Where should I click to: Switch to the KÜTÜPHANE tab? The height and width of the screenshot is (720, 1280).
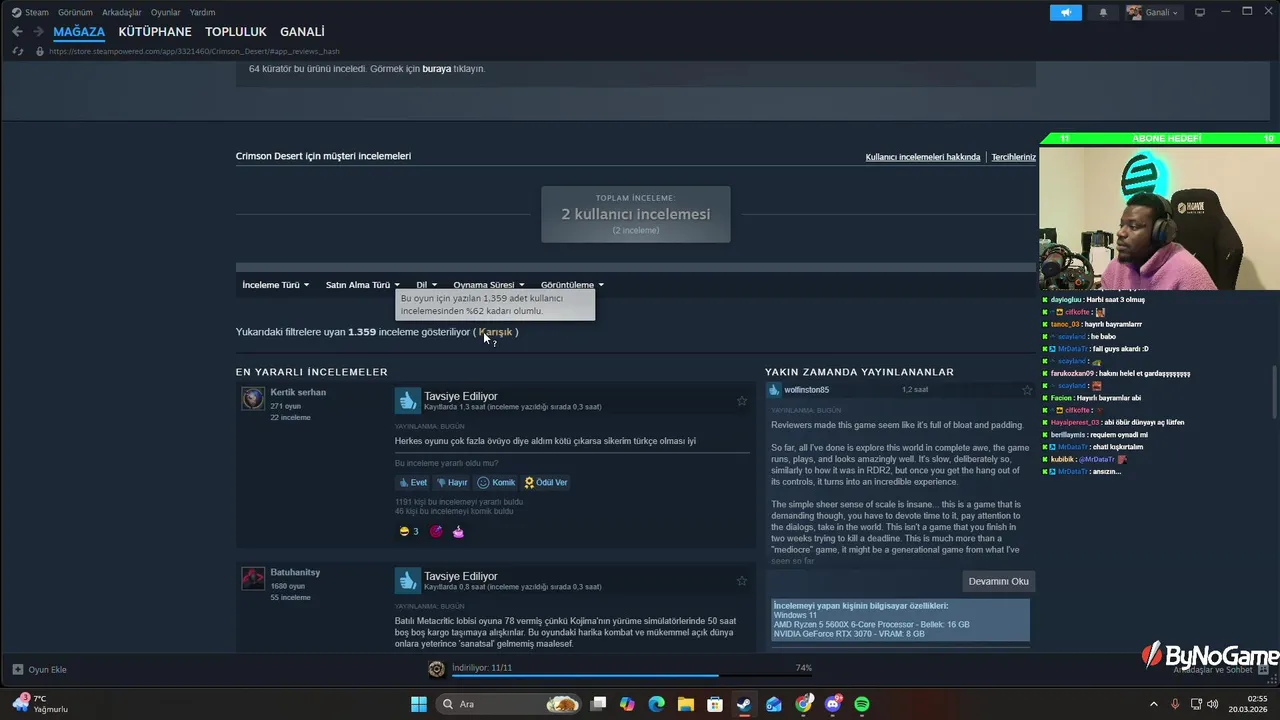coord(155,32)
